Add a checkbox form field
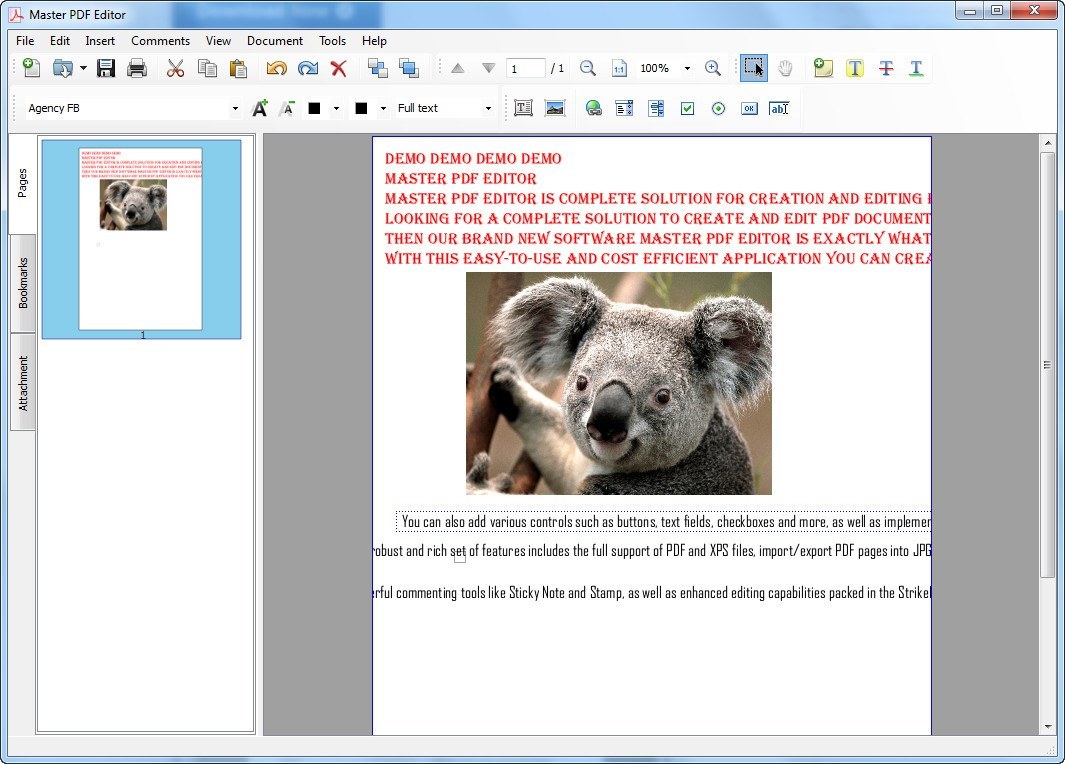The width and height of the screenshot is (1065, 764). 687,108
